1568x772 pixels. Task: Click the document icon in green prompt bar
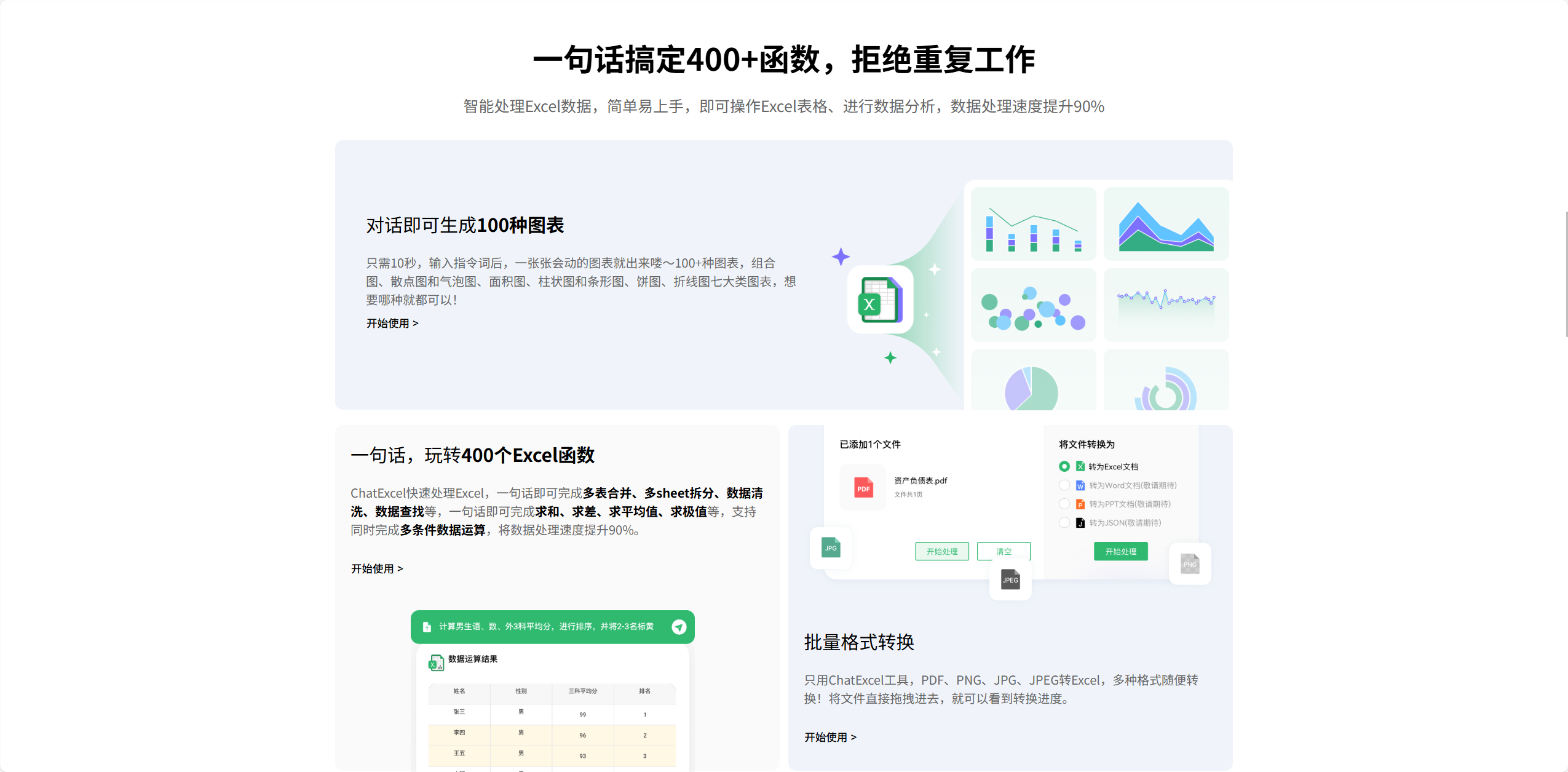pyautogui.click(x=427, y=627)
